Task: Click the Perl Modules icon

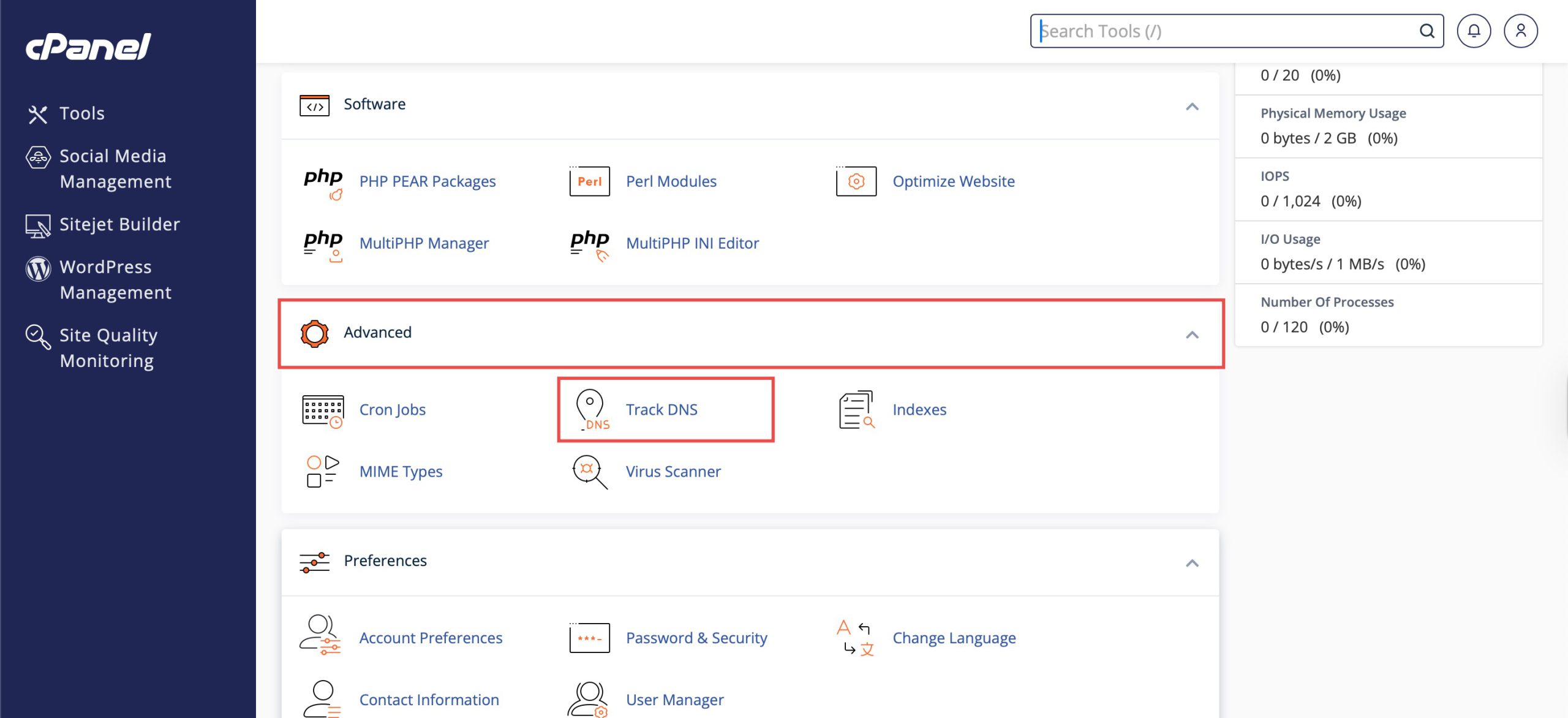Action: 589,181
